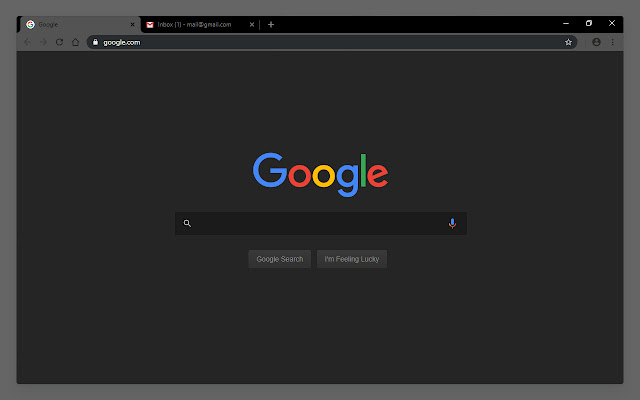Bookmark this page with the star icon
The height and width of the screenshot is (400, 640).
click(x=568, y=42)
